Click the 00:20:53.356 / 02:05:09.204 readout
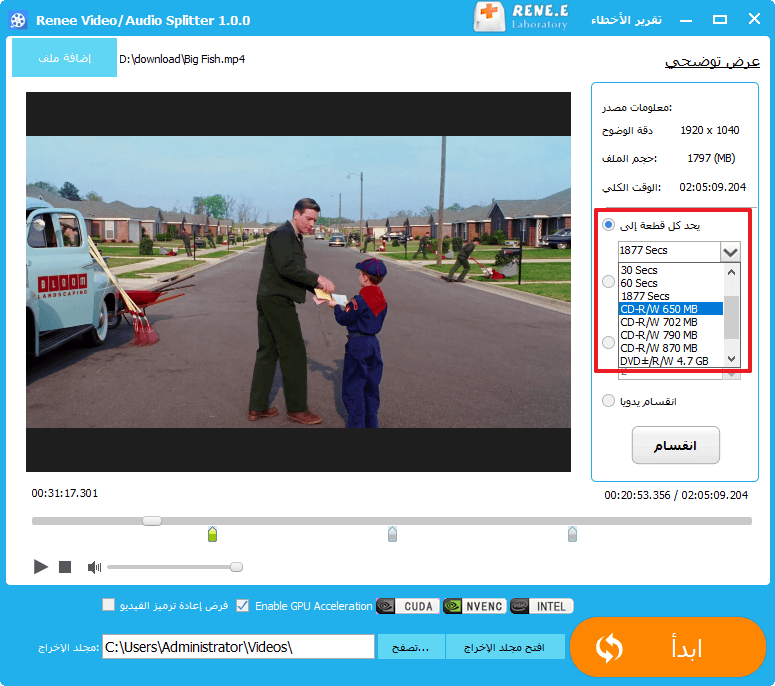The image size is (775, 686). [676, 495]
